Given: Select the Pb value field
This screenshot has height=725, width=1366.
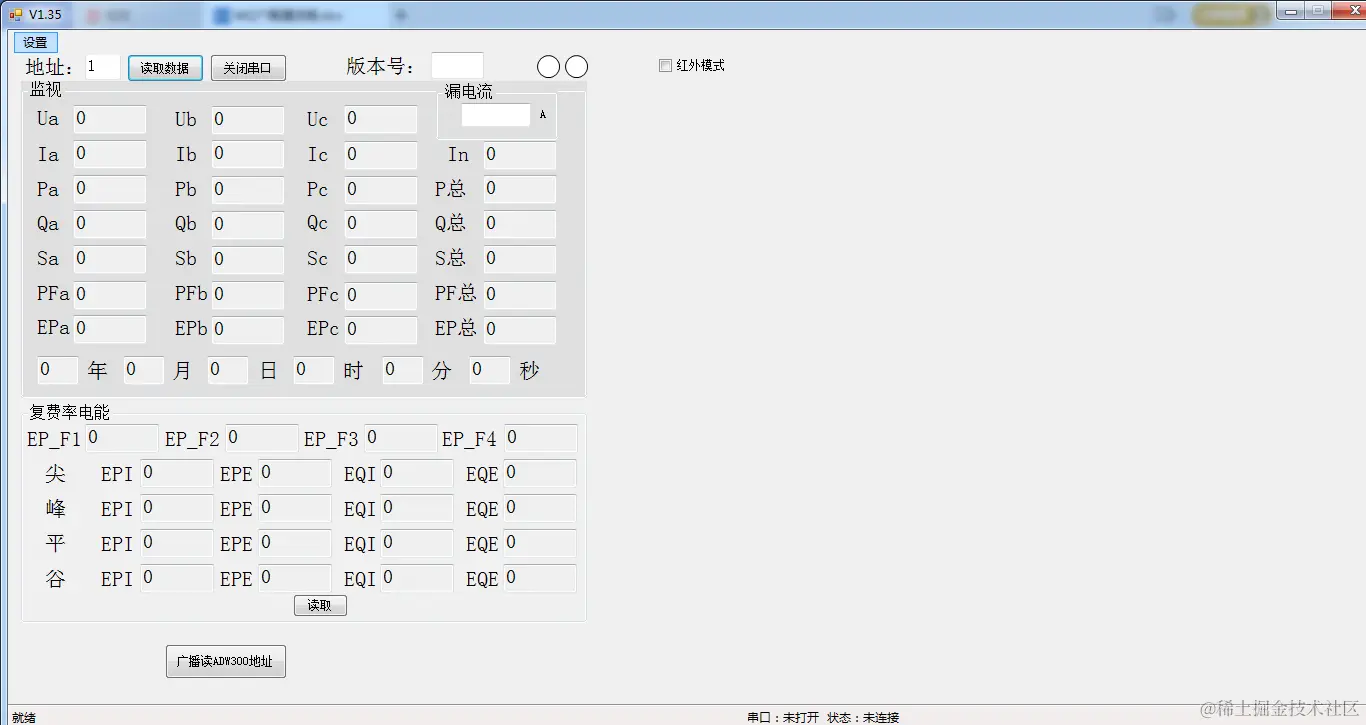Looking at the screenshot, I should [248, 190].
